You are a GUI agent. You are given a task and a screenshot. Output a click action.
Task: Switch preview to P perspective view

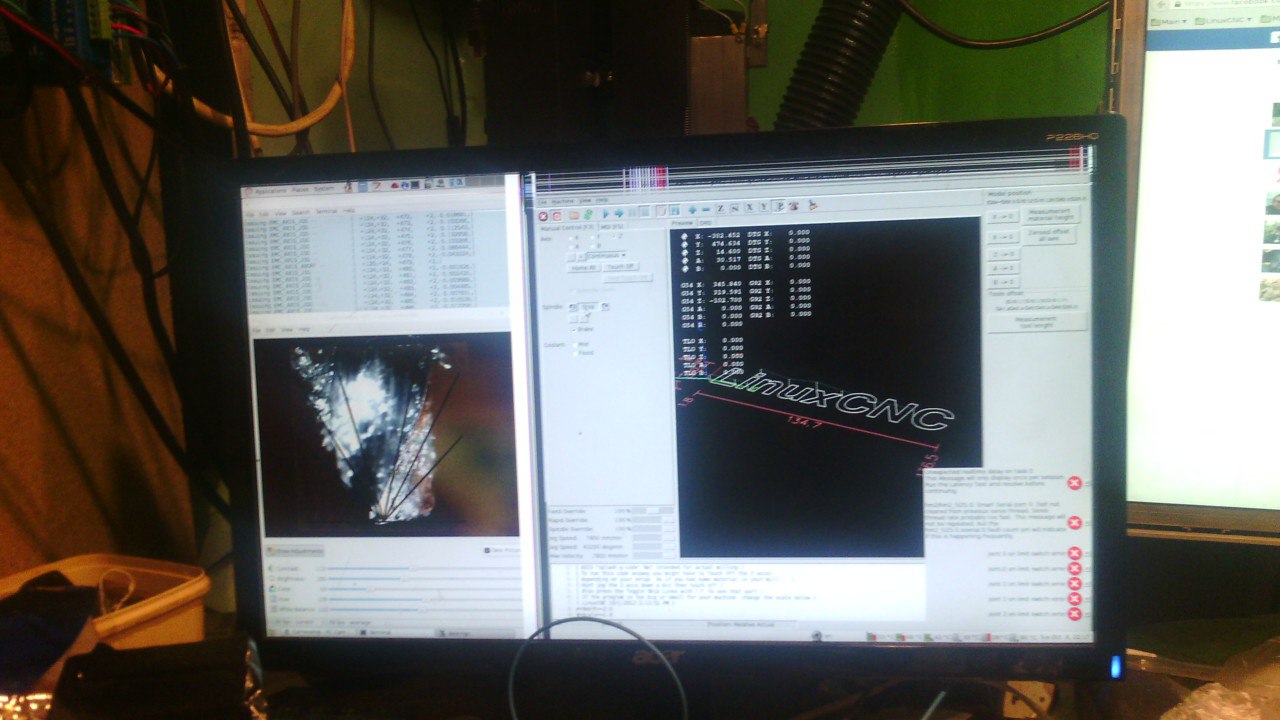pos(779,205)
